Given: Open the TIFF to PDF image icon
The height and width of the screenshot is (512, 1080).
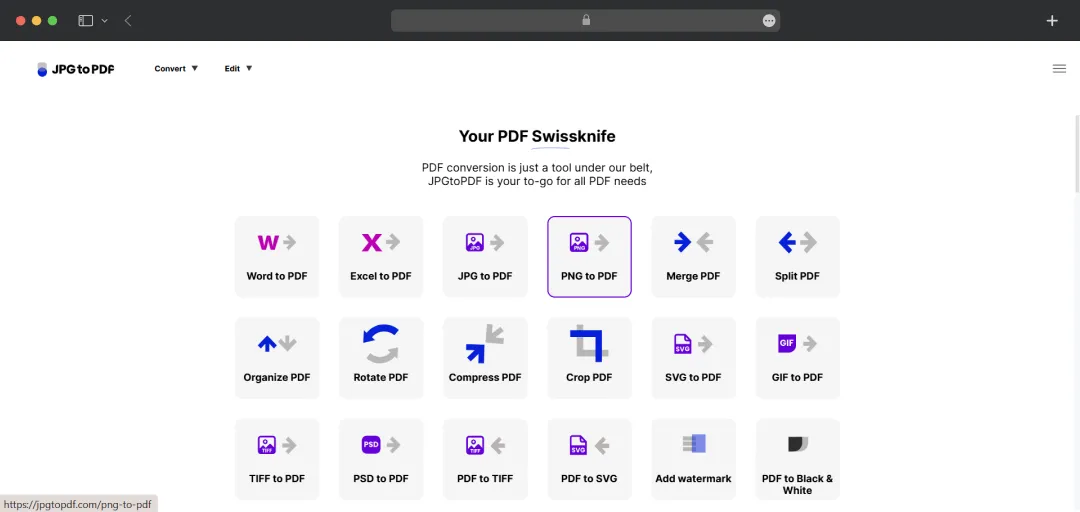Looking at the screenshot, I should pos(277,445).
